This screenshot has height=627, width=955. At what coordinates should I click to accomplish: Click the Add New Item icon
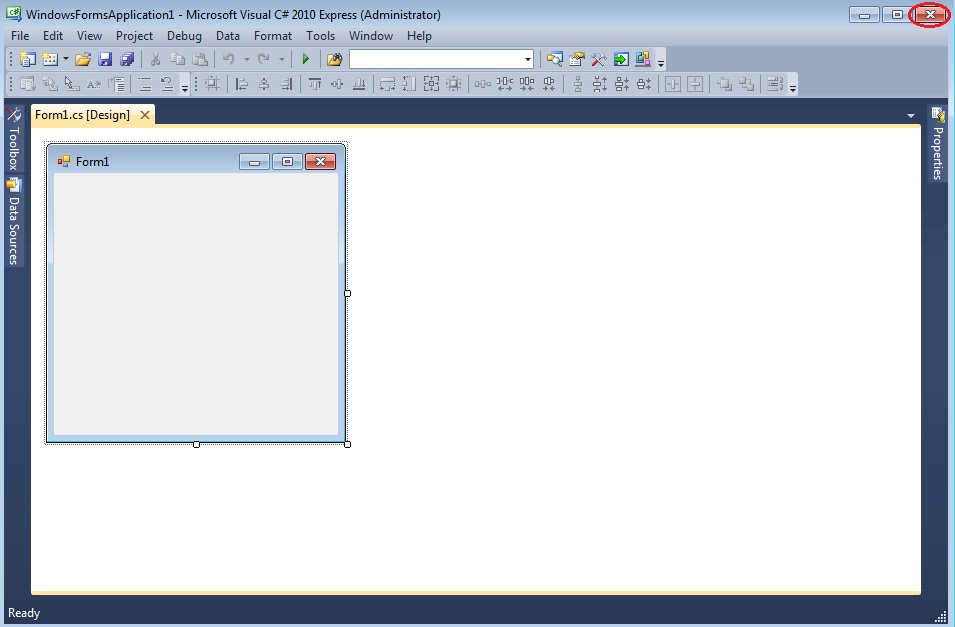(49, 59)
